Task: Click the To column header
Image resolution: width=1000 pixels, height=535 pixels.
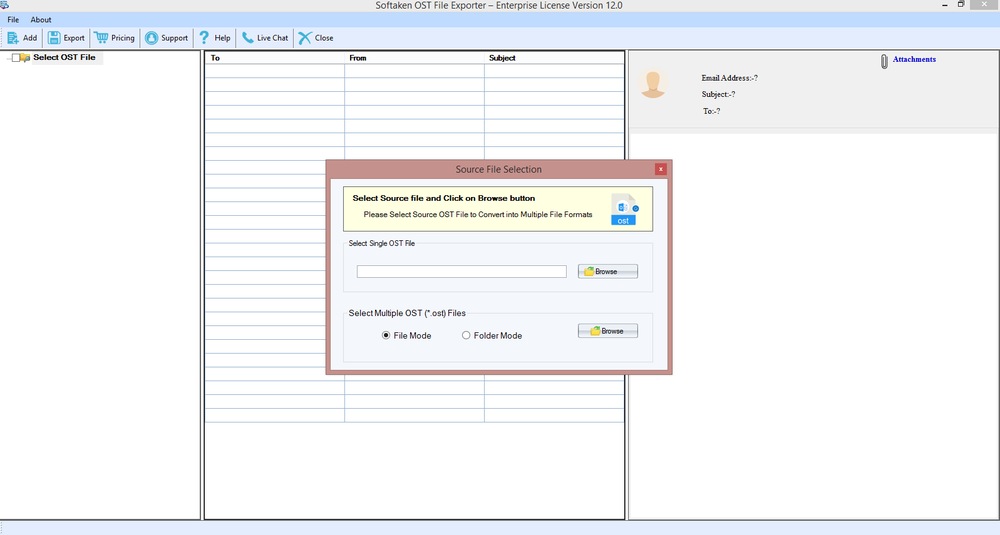Action: 275,58
